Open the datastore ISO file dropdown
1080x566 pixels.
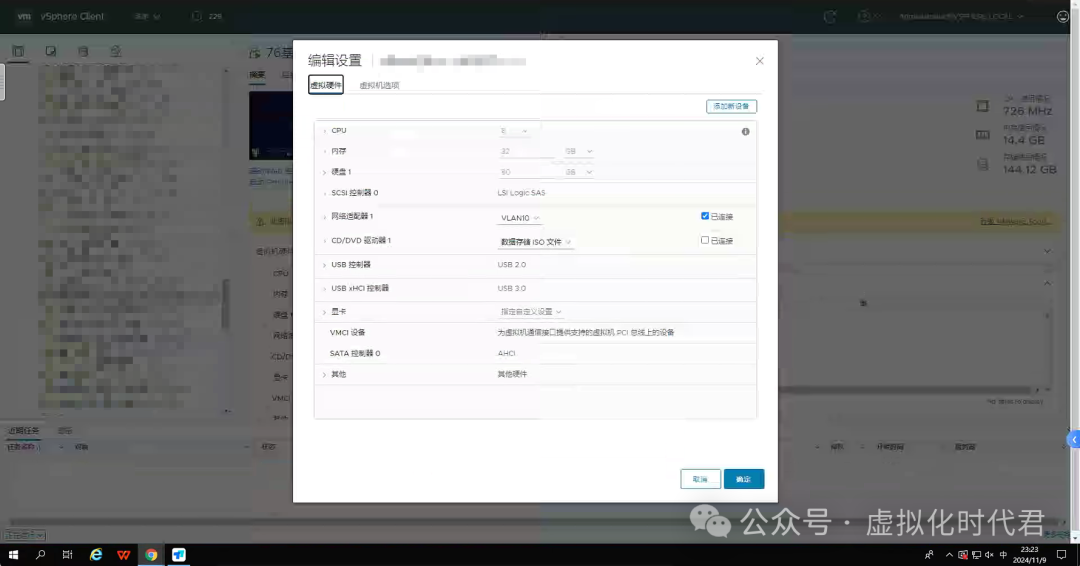click(x=535, y=242)
